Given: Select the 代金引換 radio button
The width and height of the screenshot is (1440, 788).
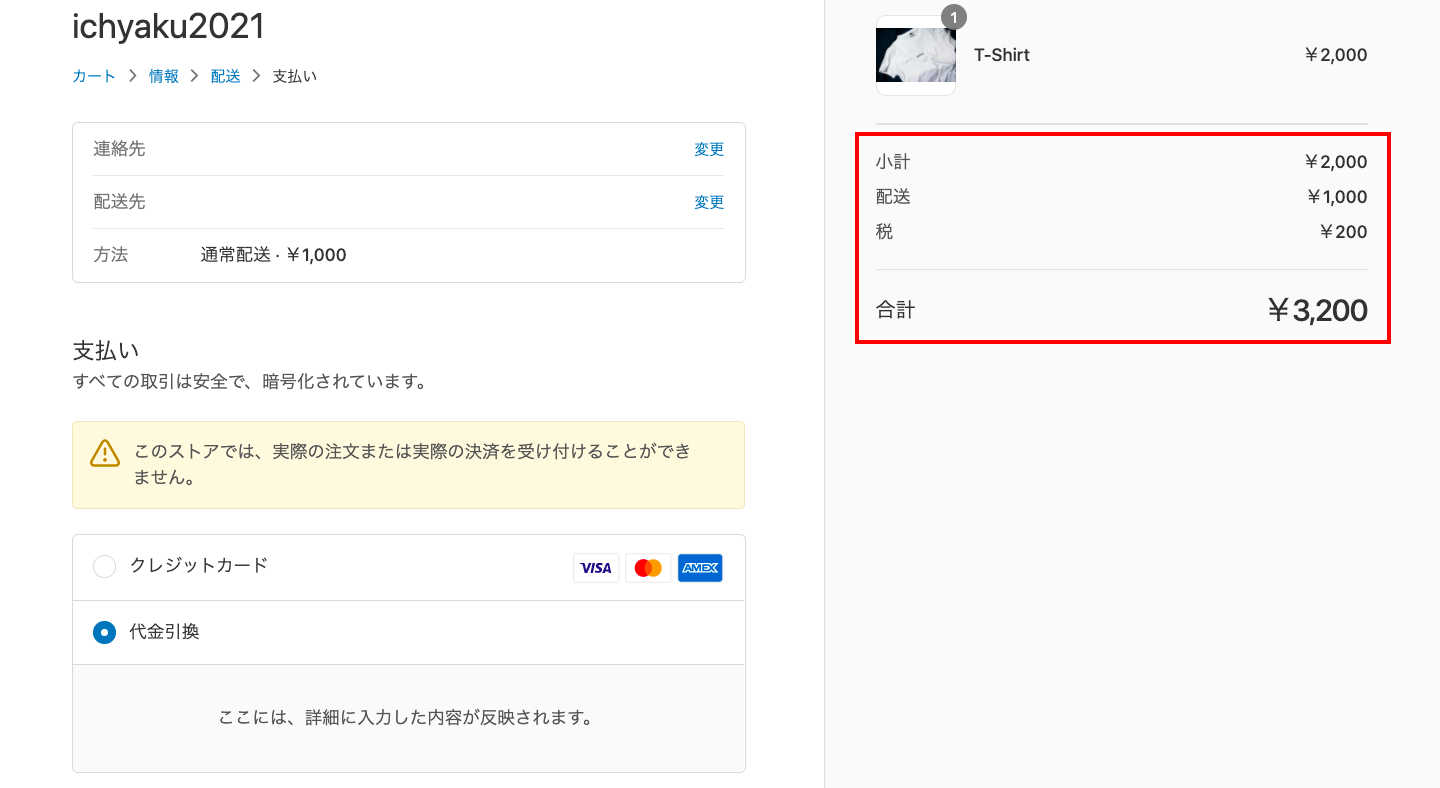Looking at the screenshot, I should [x=104, y=632].
